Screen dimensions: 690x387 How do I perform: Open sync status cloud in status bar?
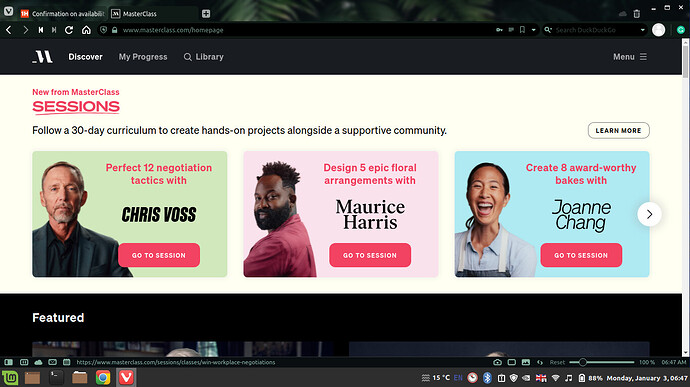(38, 362)
